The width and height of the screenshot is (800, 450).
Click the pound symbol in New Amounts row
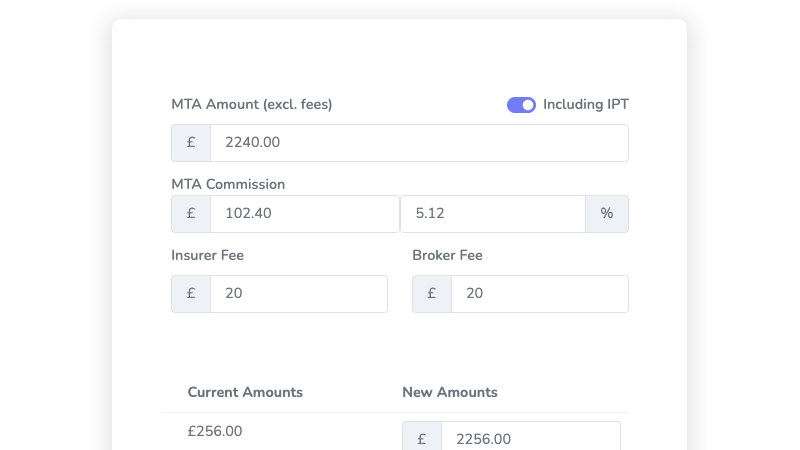tap(422, 439)
